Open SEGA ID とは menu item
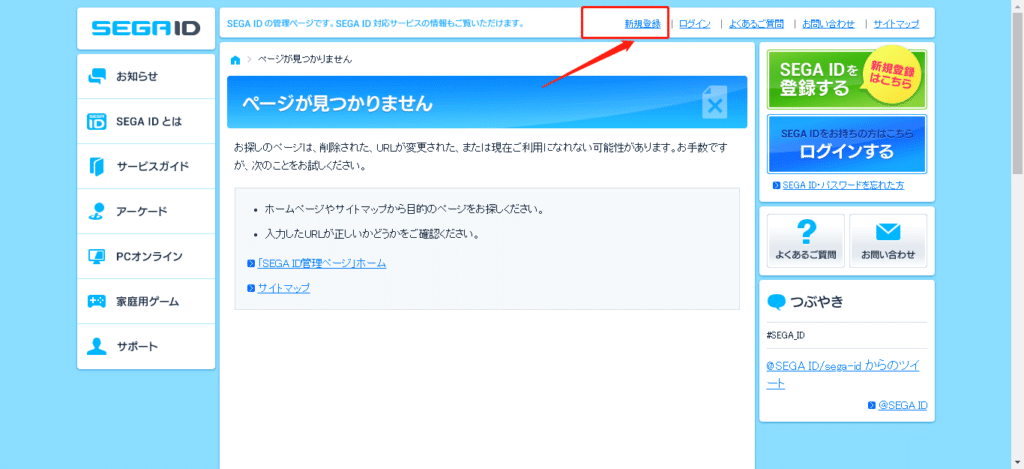The image size is (1024, 469). (146, 121)
